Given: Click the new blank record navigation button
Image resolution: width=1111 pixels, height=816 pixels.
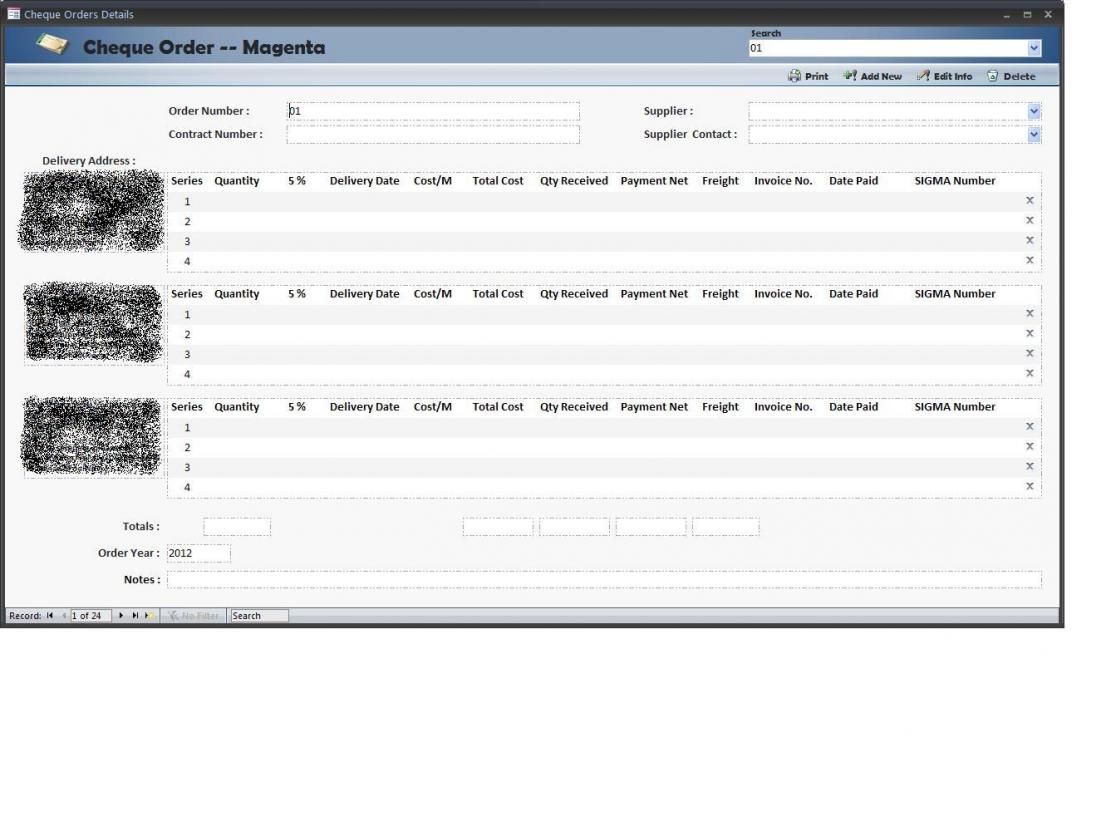Looking at the screenshot, I should 150,616.
